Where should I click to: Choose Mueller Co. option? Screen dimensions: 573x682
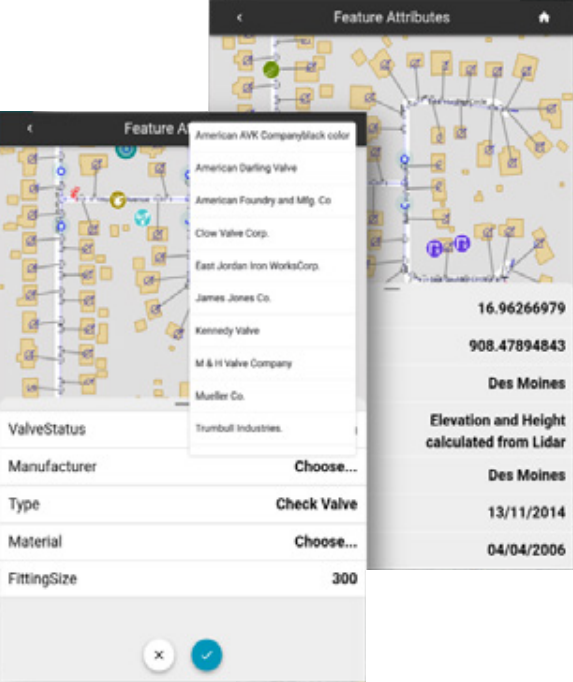click(x=272, y=396)
